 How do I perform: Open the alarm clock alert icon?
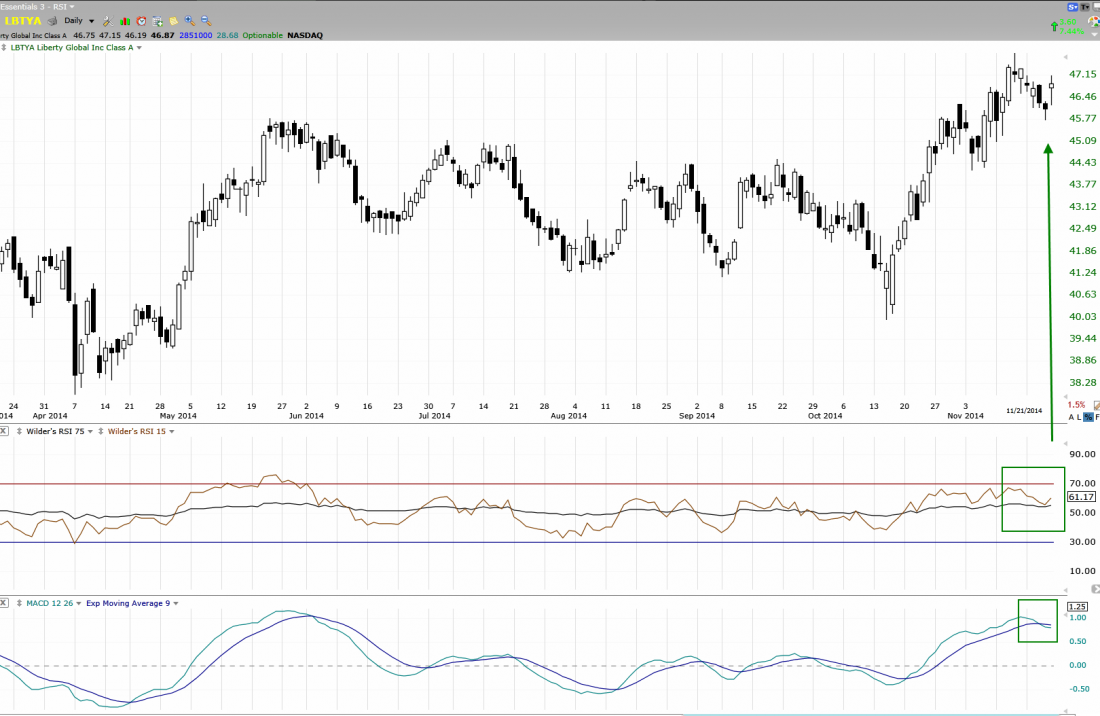pyautogui.click(x=141, y=20)
